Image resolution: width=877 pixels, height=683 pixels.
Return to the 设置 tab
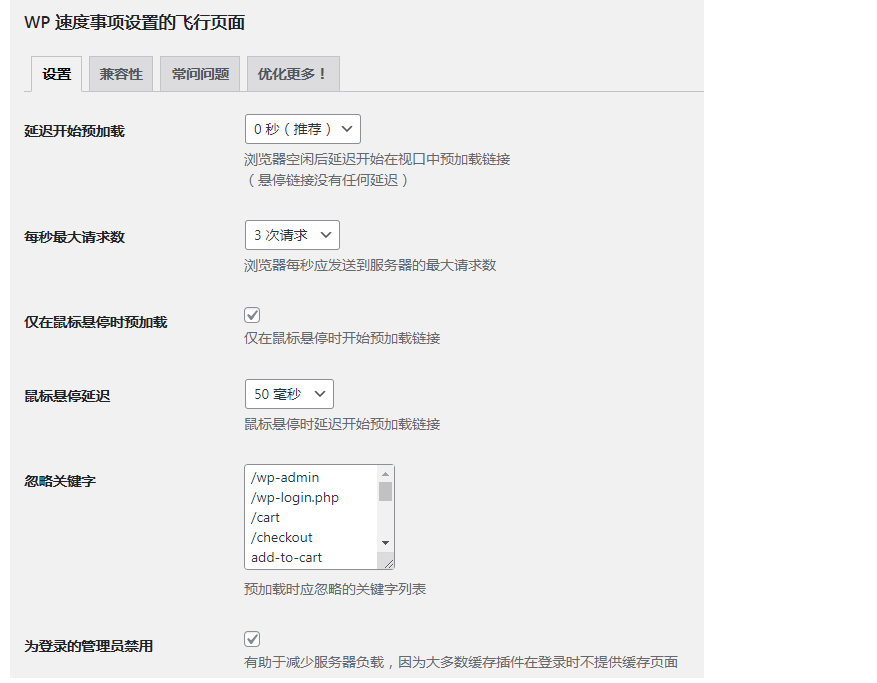coord(55,73)
